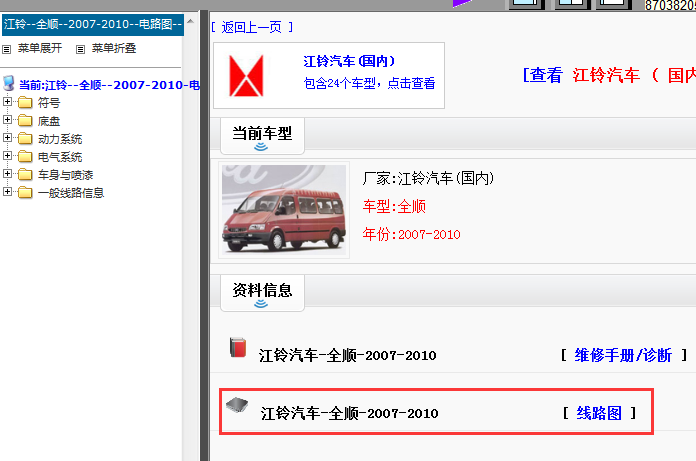Switch to the 当前车型 tab

pos(262,136)
